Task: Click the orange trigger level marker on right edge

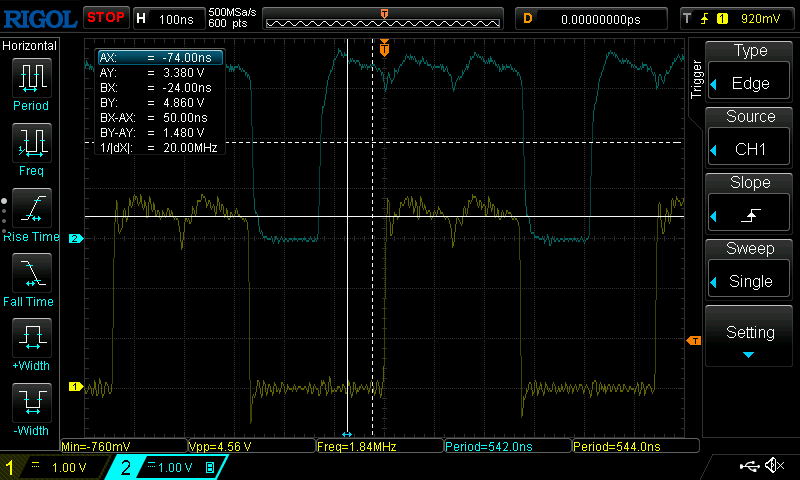Action: 693,341
